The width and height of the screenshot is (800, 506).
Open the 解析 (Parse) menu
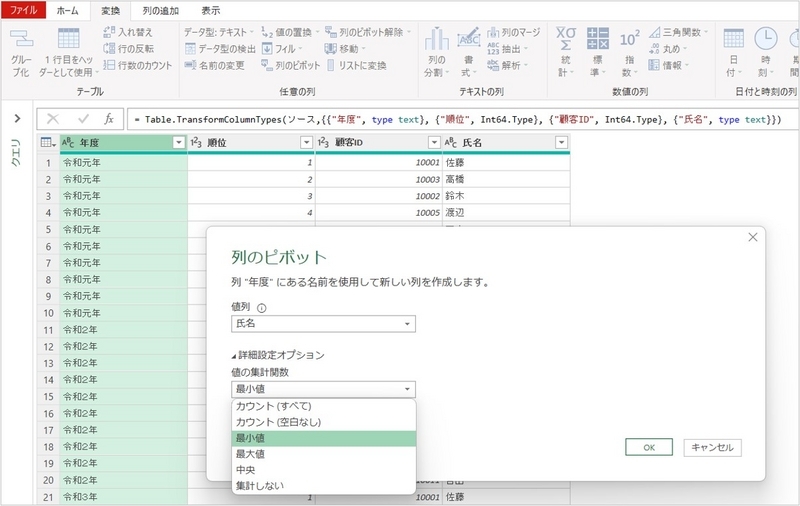pos(508,65)
